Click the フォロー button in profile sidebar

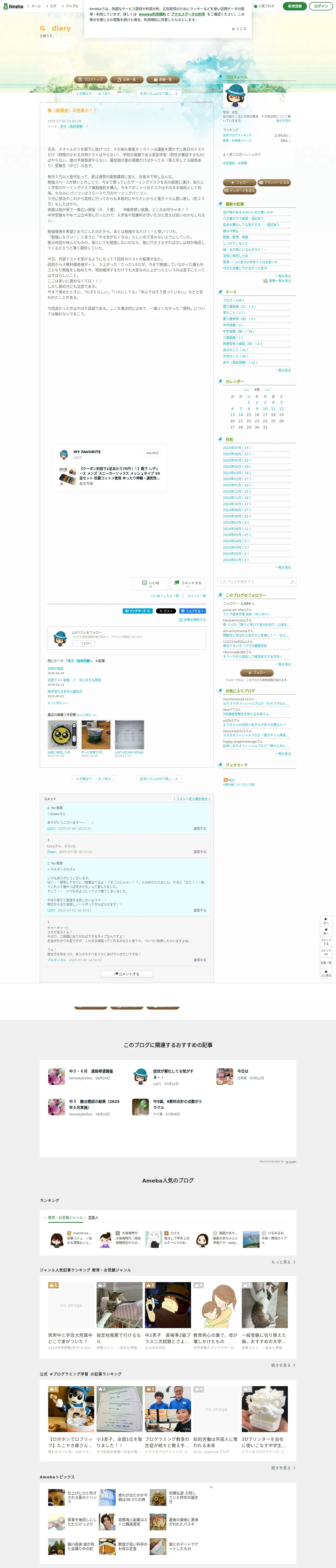pyautogui.click(x=240, y=183)
